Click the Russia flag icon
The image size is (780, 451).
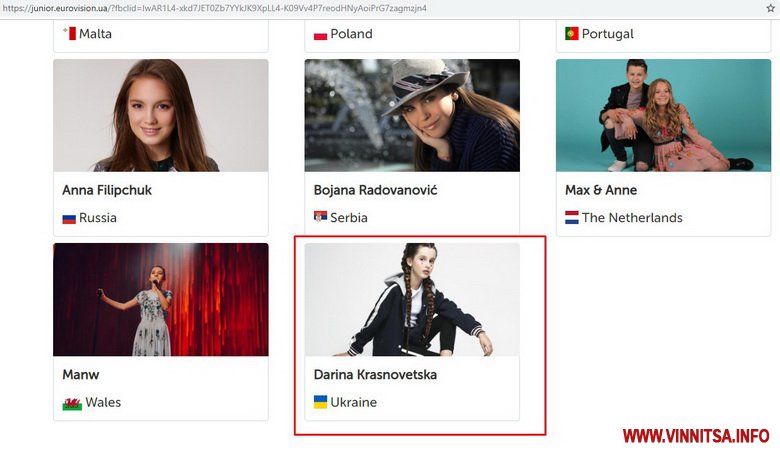(69, 218)
